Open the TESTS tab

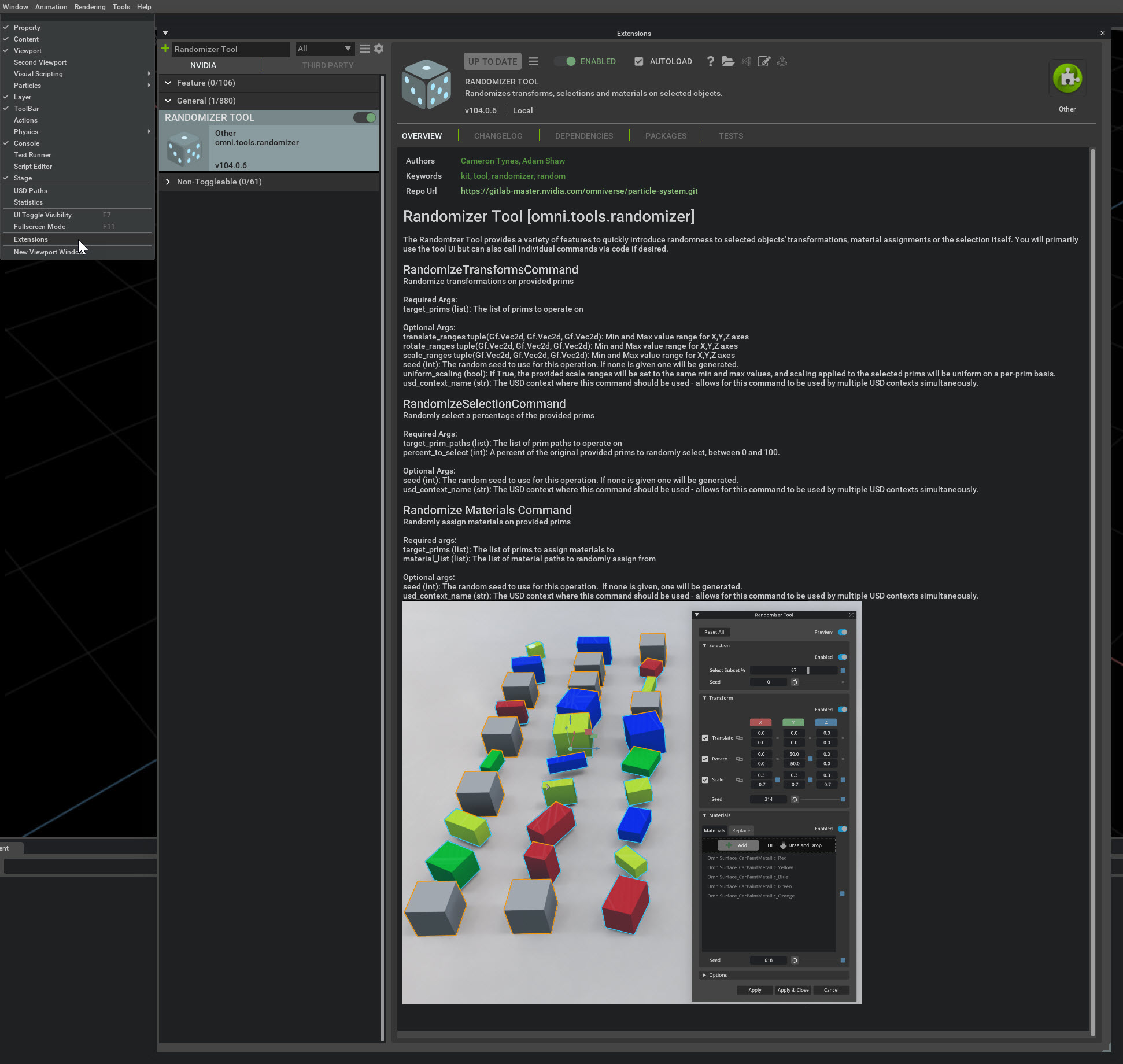pyautogui.click(x=731, y=136)
